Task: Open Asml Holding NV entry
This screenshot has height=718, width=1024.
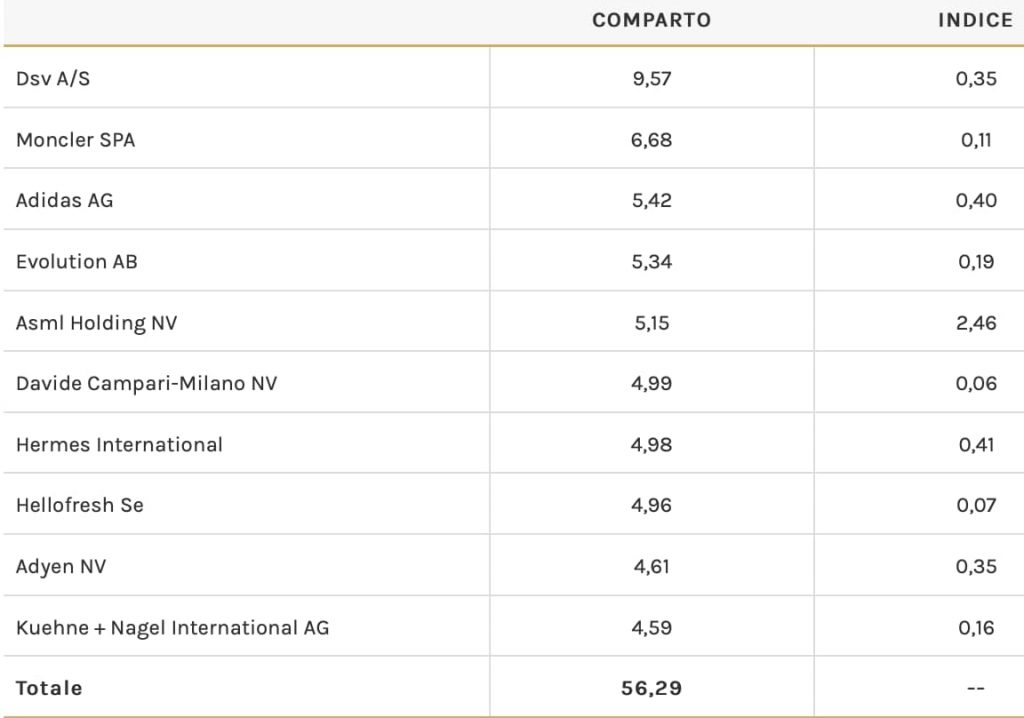Action: pyautogui.click(x=96, y=322)
